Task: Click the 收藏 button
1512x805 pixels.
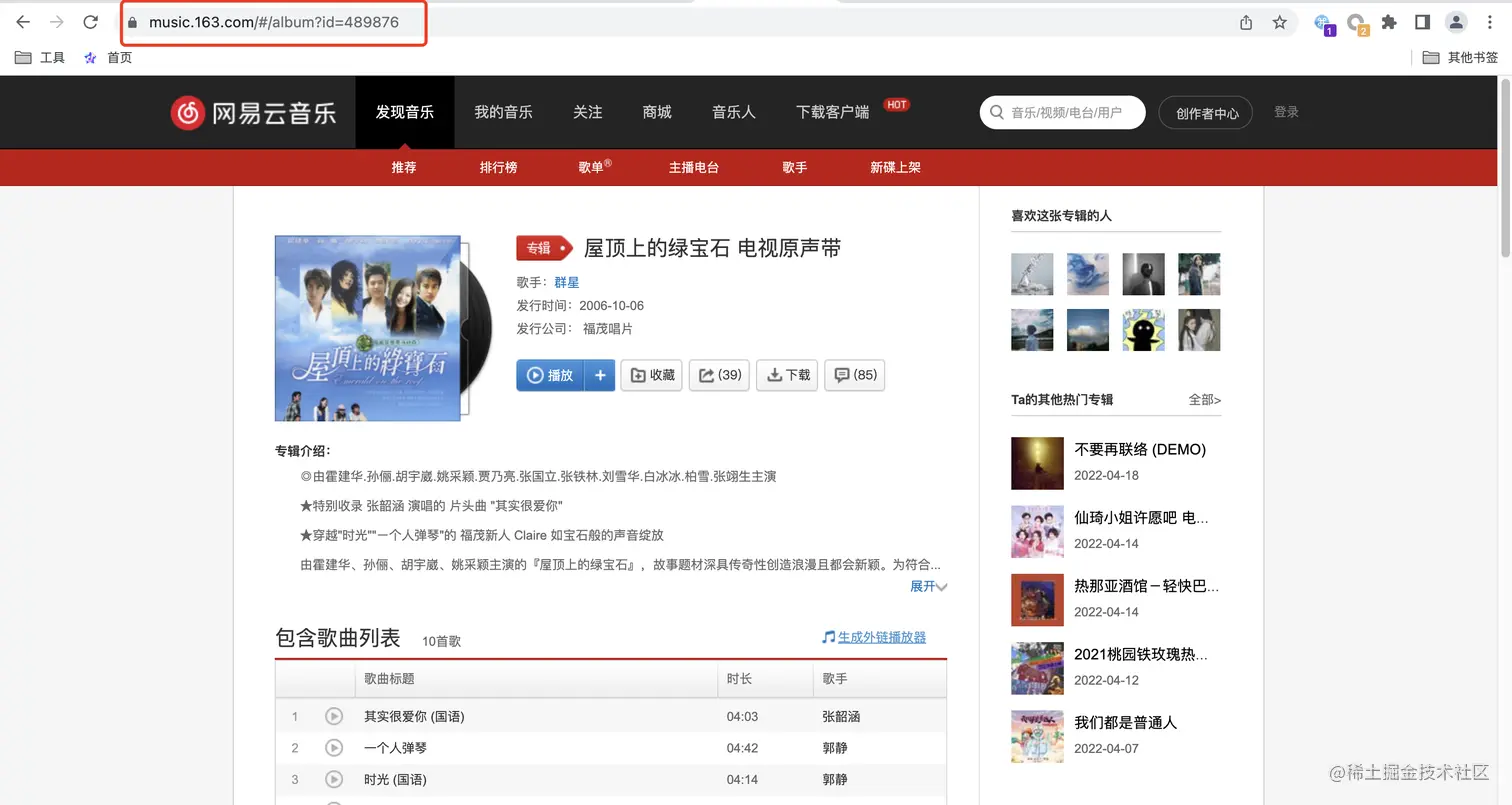Action: click(651, 375)
